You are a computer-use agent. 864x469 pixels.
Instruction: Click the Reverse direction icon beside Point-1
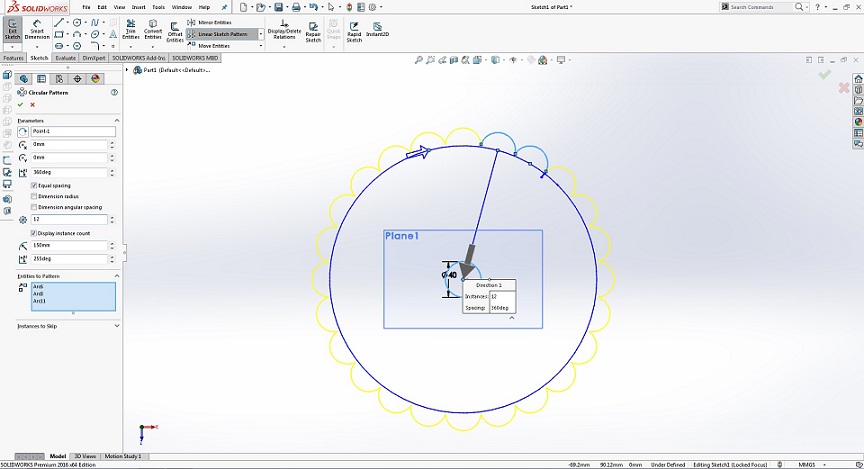23,131
